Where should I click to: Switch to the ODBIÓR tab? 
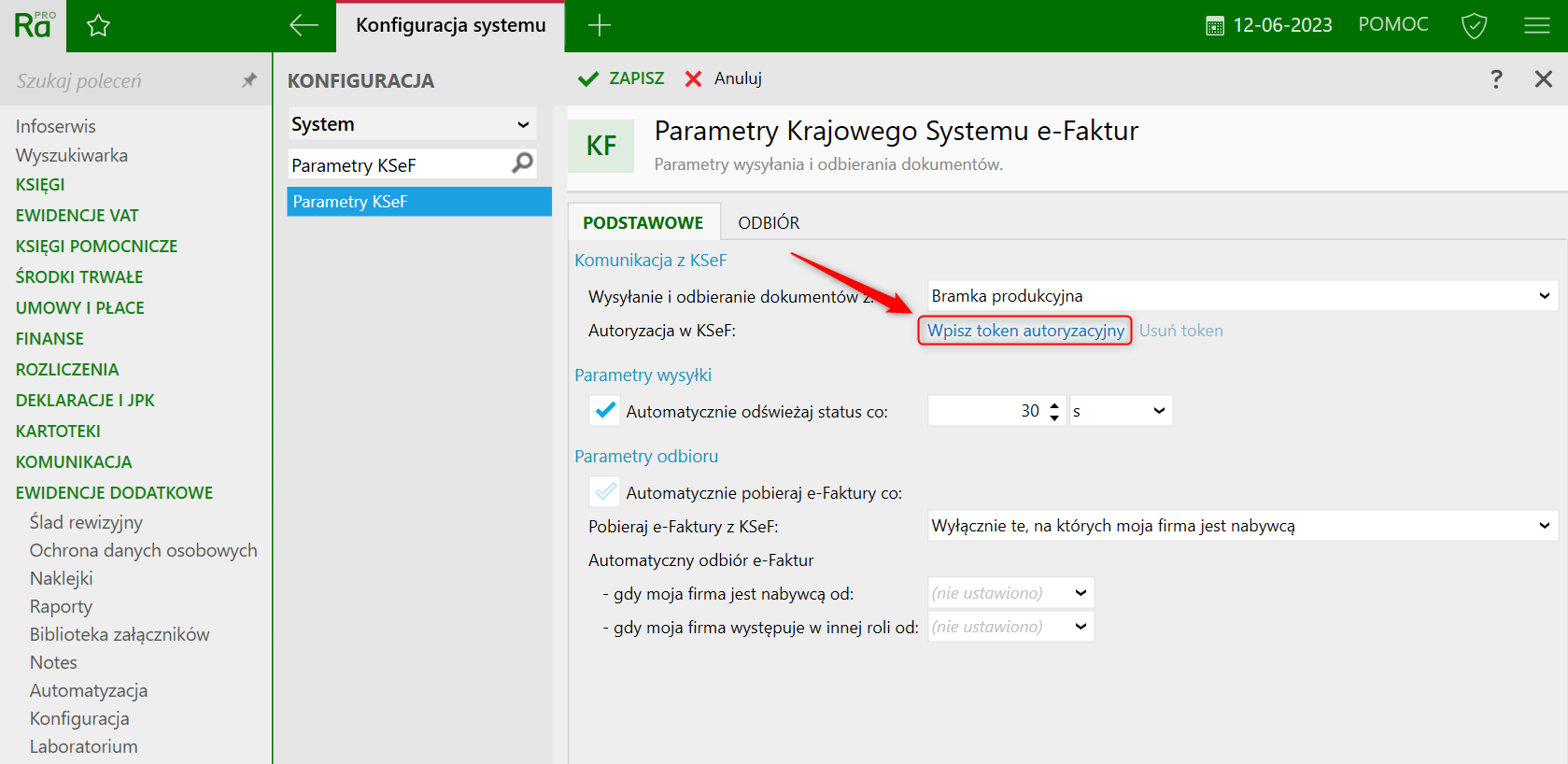click(x=769, y=222)
